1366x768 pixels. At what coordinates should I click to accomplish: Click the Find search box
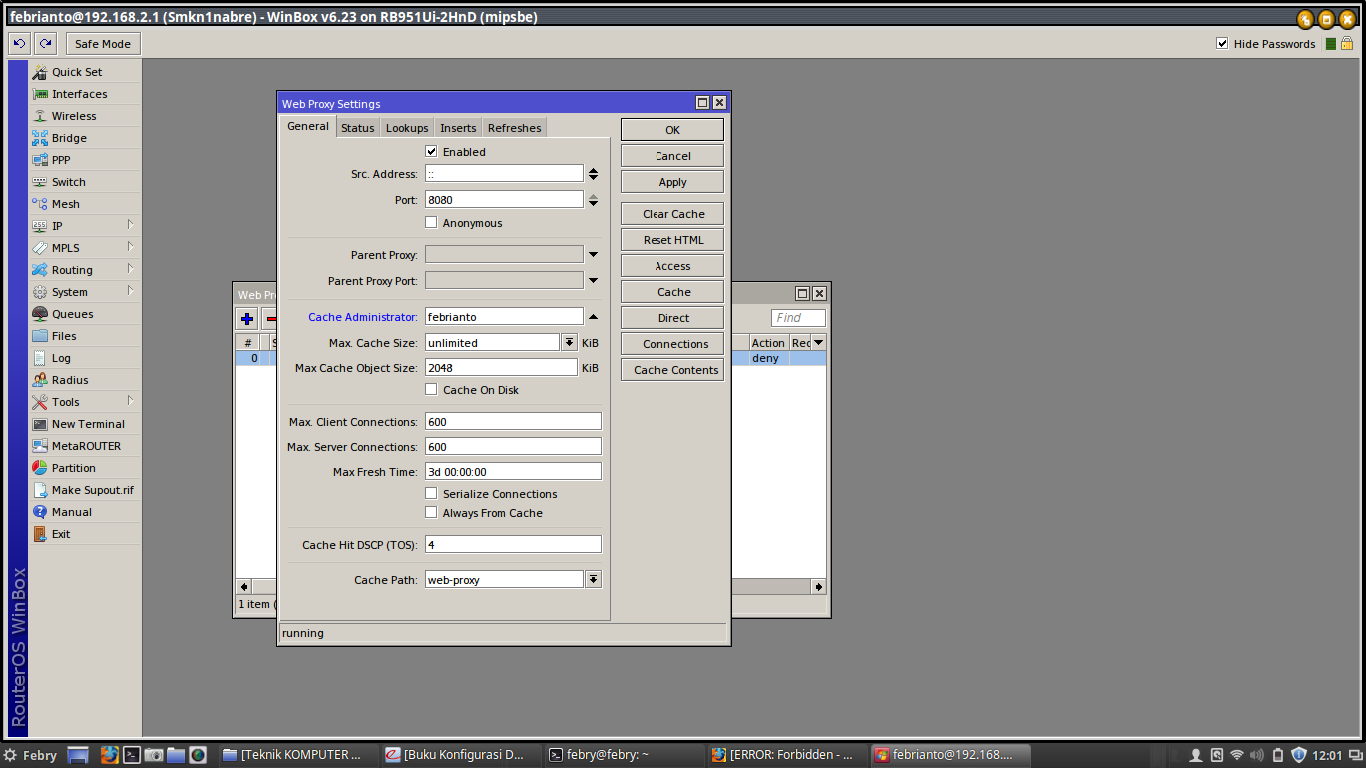(x=798, y=318)
